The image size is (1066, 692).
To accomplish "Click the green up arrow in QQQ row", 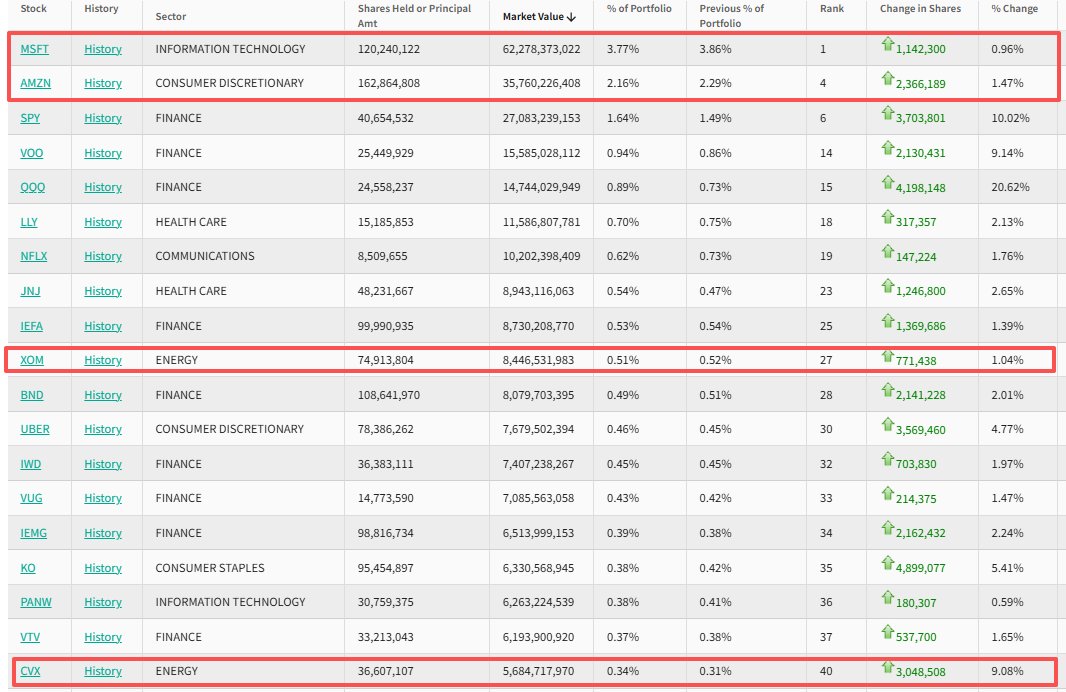I will pyautogui.click(x=886, y=182).
